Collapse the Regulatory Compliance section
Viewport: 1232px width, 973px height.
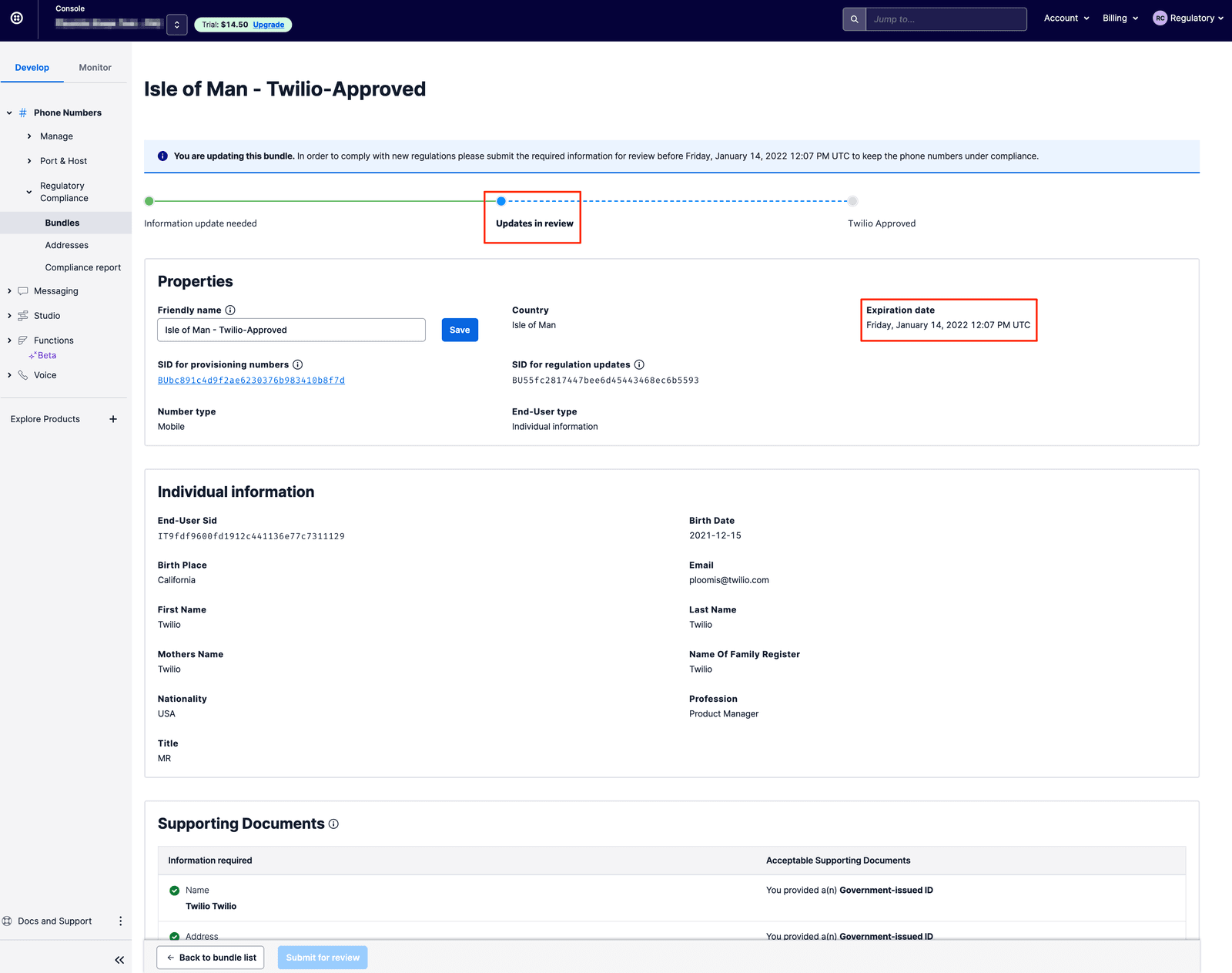(29, 192)
